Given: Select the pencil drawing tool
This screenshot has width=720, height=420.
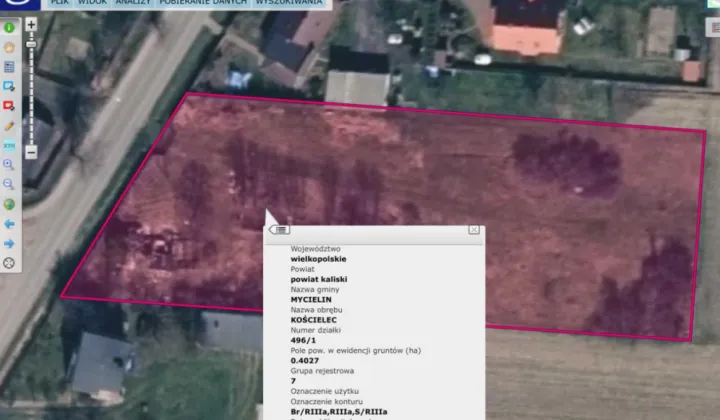Looking at the screenshot, I should coord(9,126).
